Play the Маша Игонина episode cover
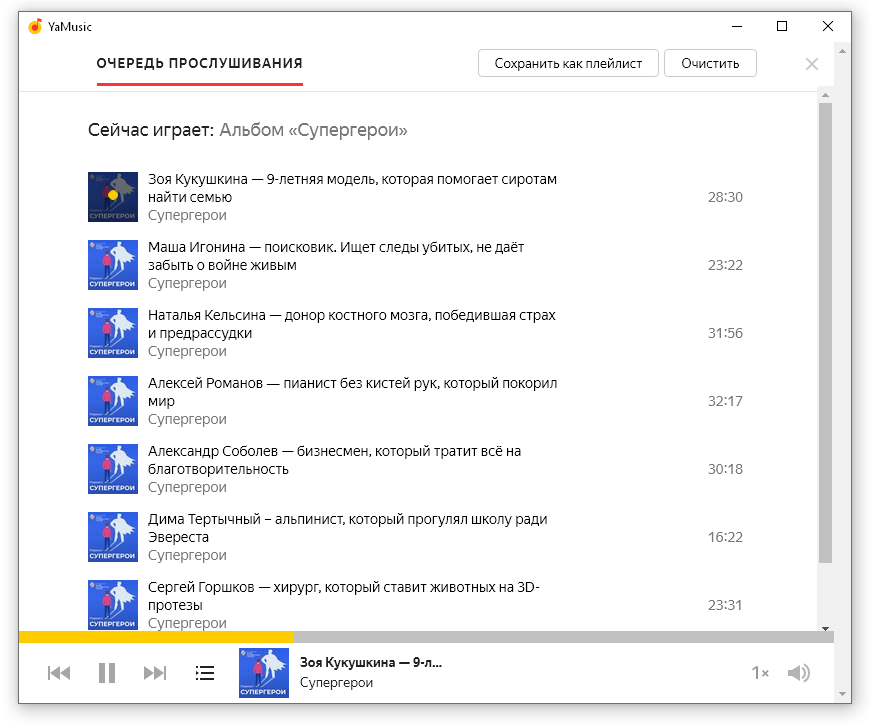Image resolution: width=875 pixels, height=724 pixels. [113, 265]
